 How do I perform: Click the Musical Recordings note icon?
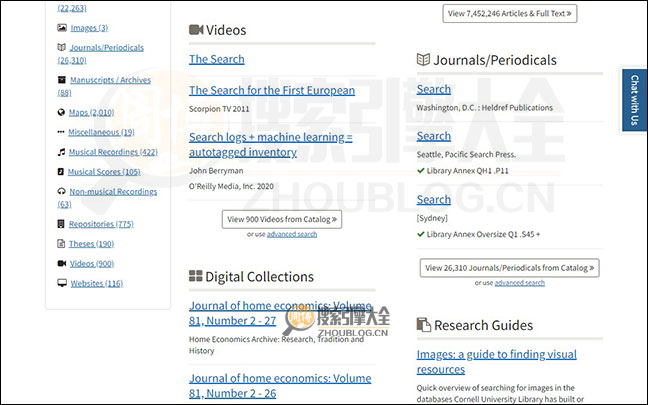click(x=62, y=152)
